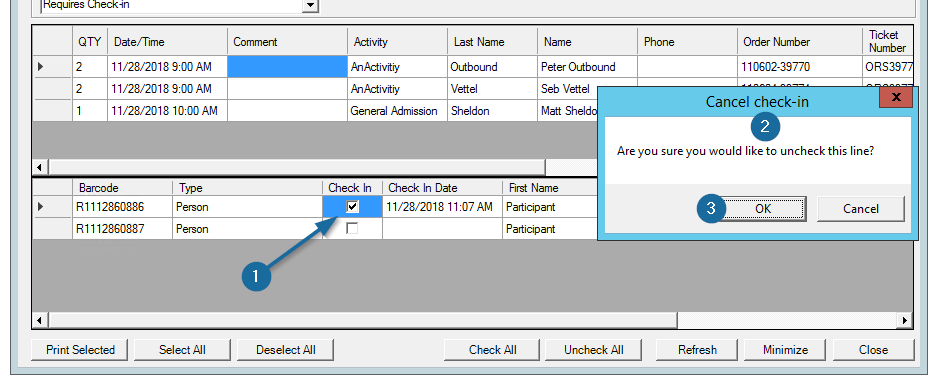Click the First Name column header
Screen dimensions: 935x381
pos(550,188)
